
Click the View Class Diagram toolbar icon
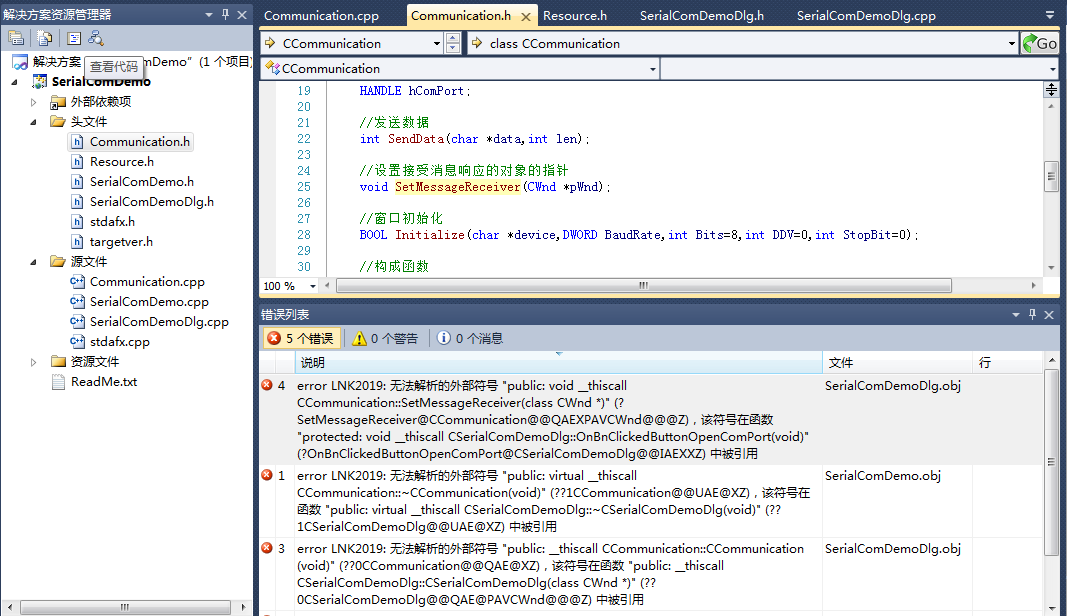point(96,39)
